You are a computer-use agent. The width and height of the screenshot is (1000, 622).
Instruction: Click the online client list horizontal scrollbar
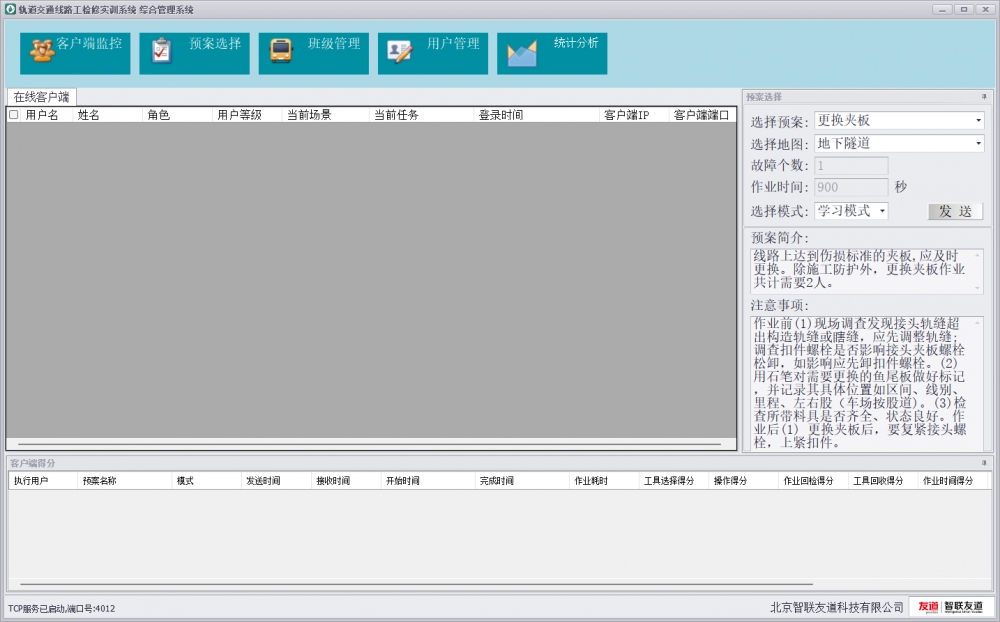click(370, 443)
